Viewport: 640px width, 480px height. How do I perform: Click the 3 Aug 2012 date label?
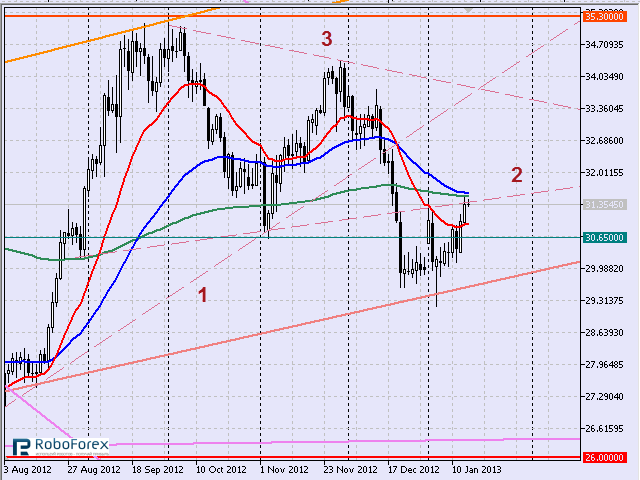28,470
